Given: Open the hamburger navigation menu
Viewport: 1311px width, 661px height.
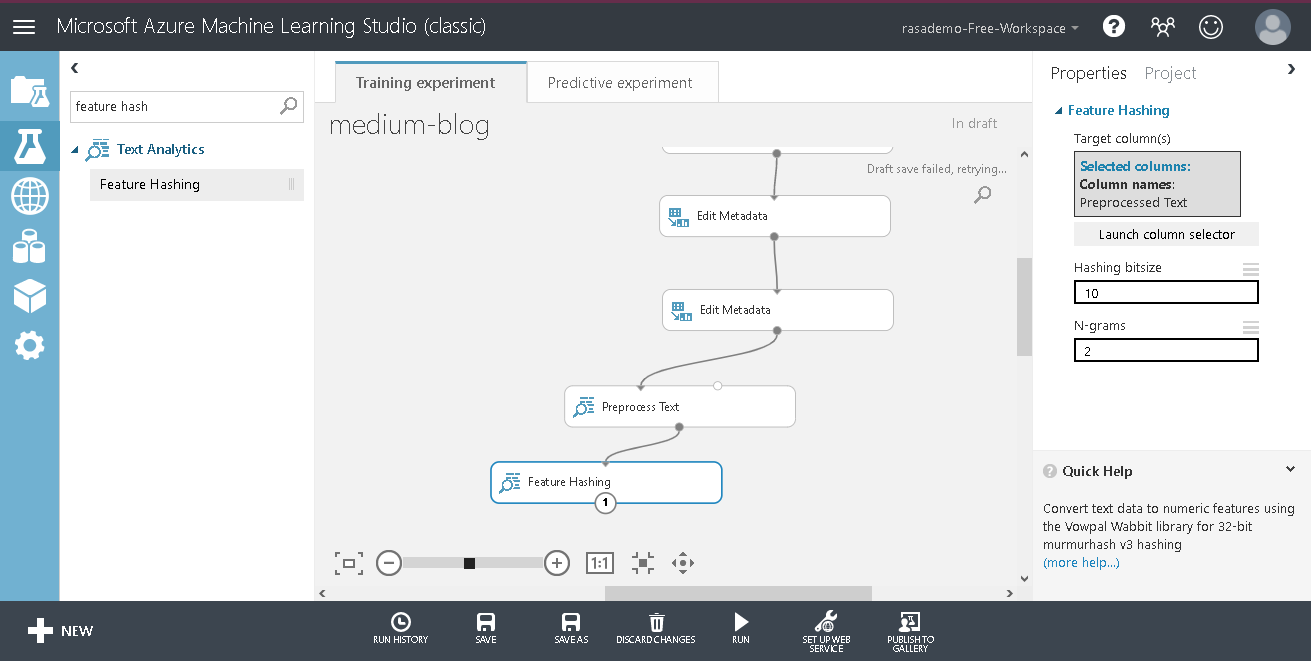Looking at the screenshot, I should tap(24, 27).
